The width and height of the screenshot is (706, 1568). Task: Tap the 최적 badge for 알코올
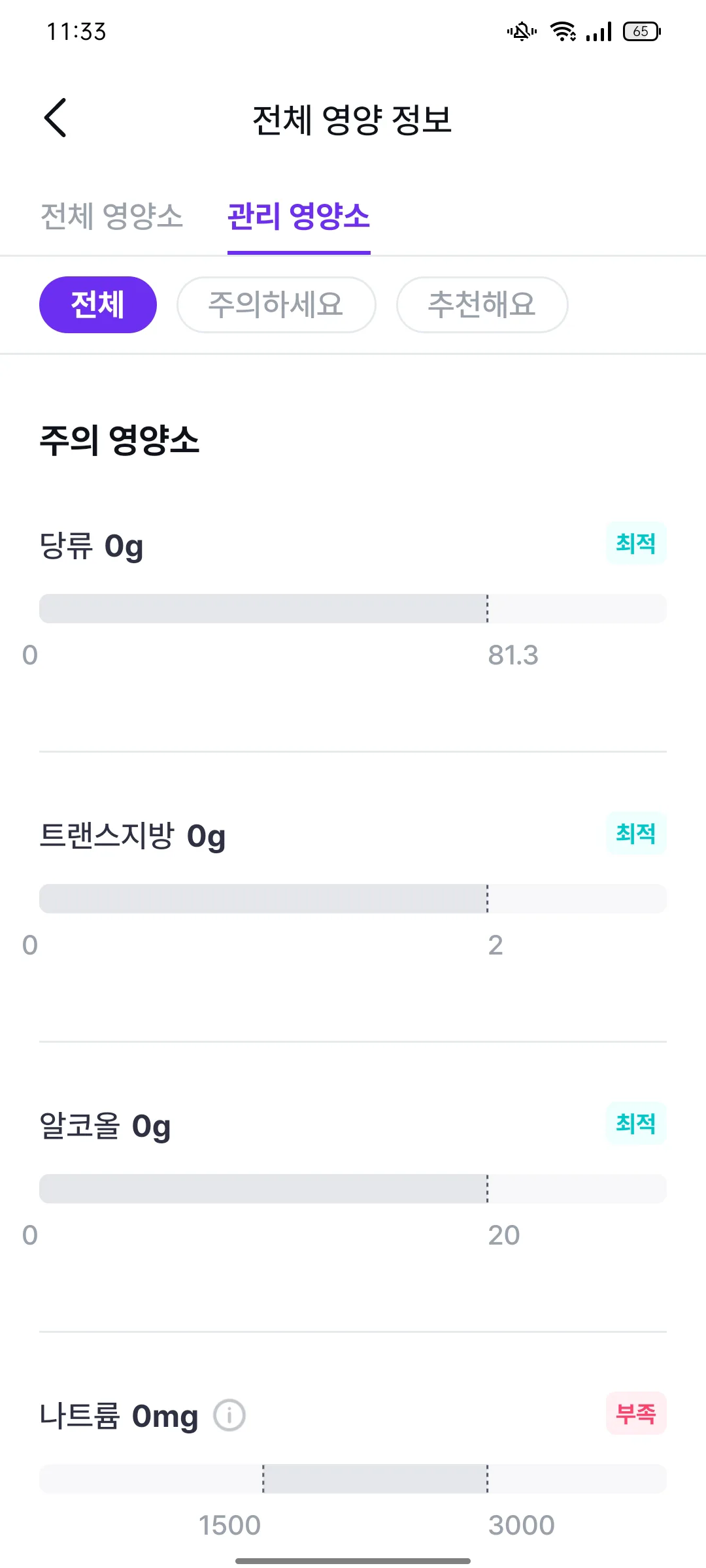(x=636, y=1123)
